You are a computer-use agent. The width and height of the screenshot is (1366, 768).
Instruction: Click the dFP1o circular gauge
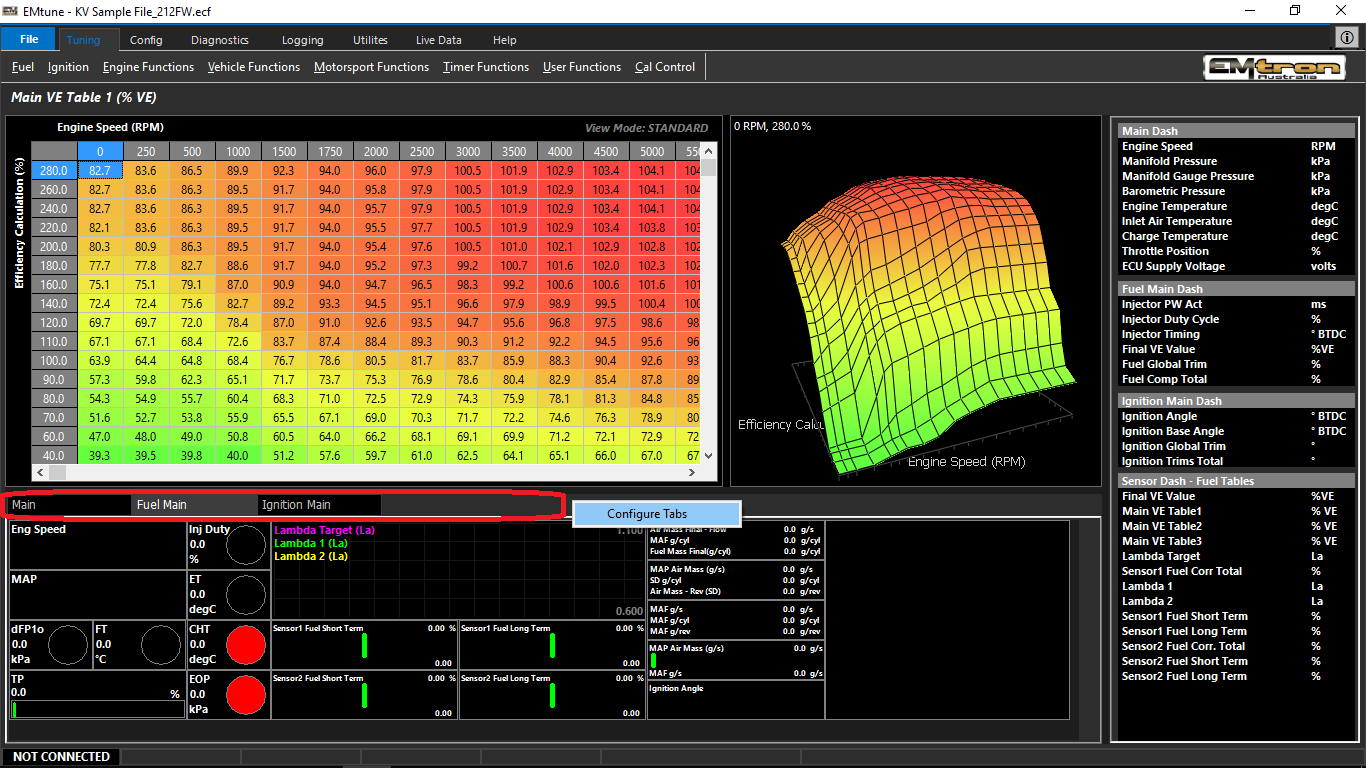click(68, 646)
